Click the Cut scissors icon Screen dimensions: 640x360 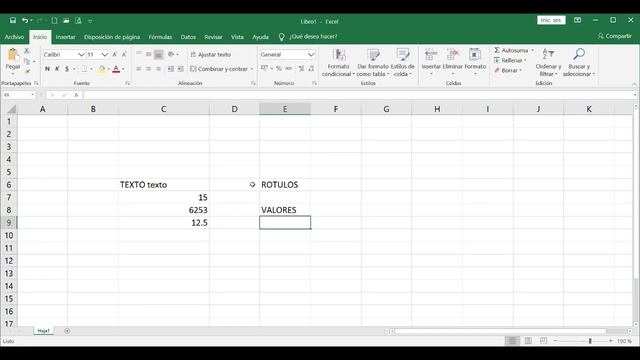[x=27, y=51]
